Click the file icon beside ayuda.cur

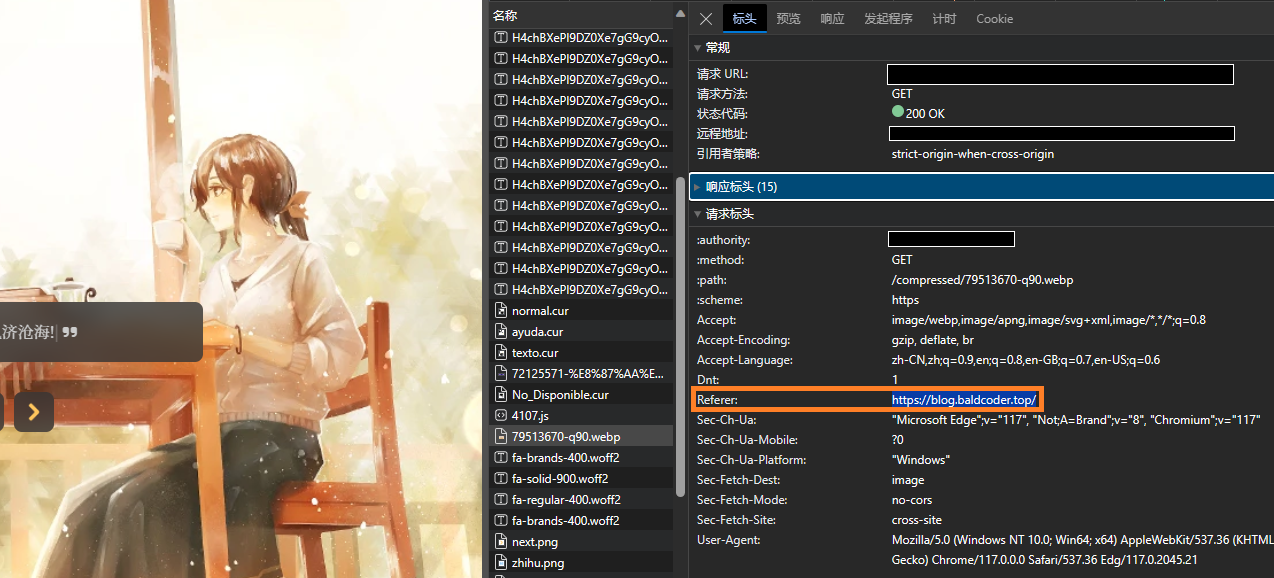[502, 332]
